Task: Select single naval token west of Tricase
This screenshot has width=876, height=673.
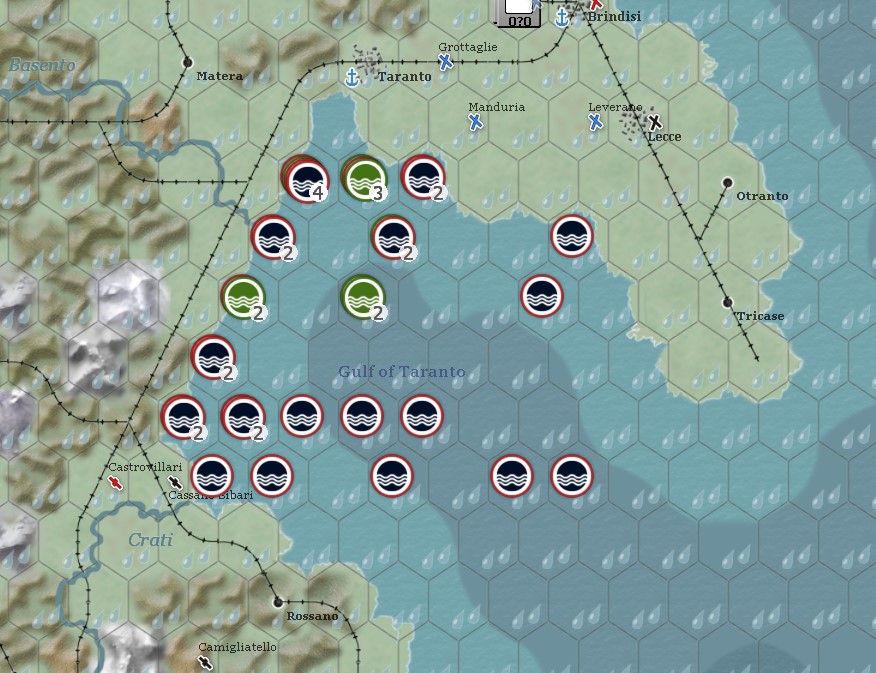Action: (x=542, y=296)
